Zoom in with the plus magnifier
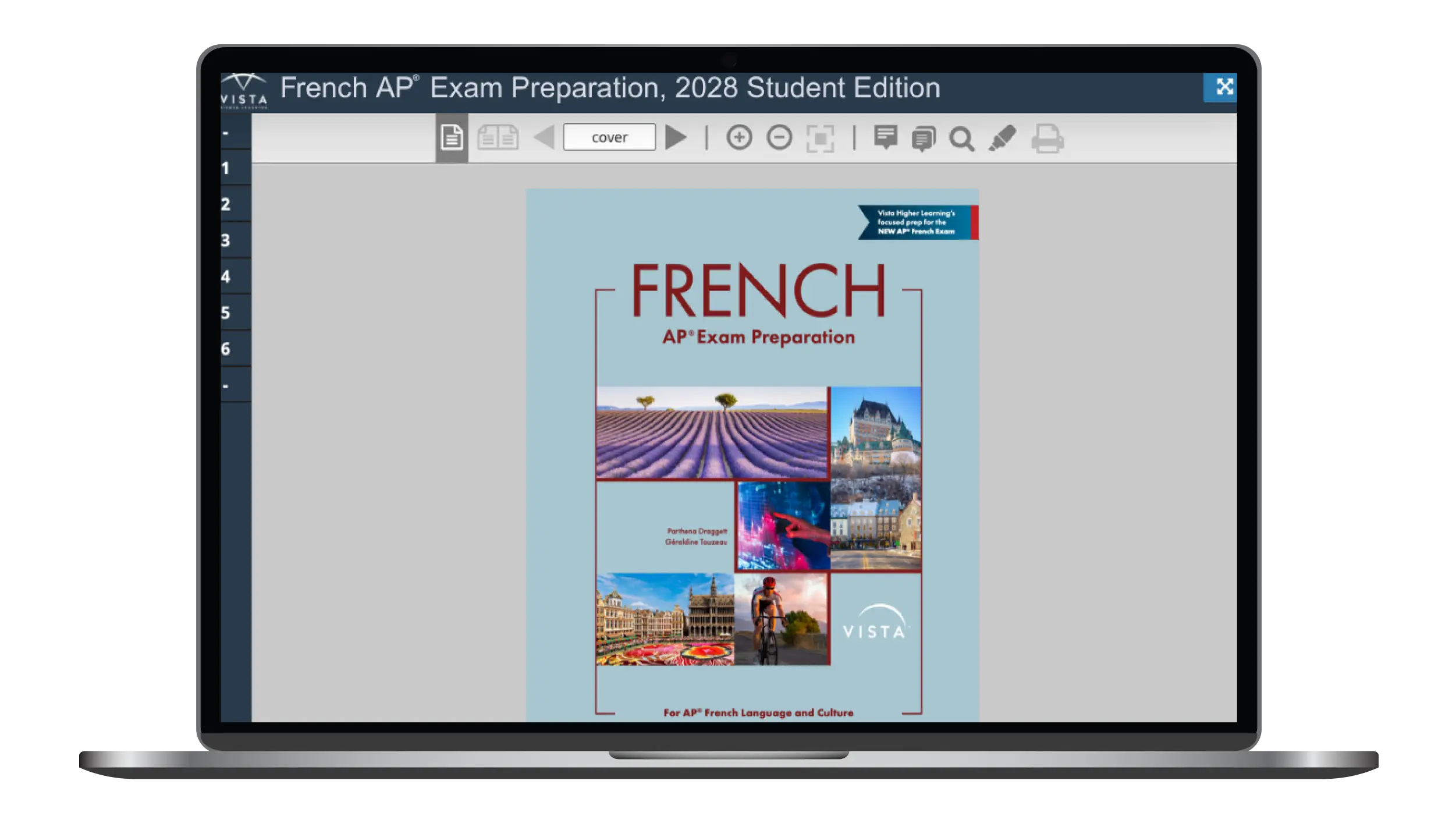This screenshot has width=1456, height=823. pos(739,138)
